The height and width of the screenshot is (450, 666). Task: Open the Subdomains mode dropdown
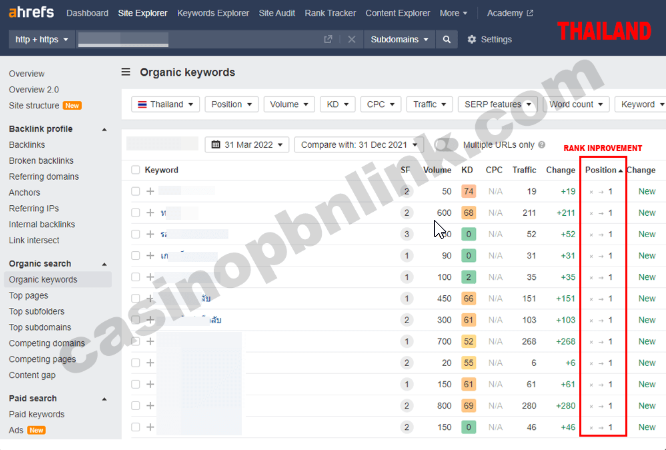pos(399,39)
